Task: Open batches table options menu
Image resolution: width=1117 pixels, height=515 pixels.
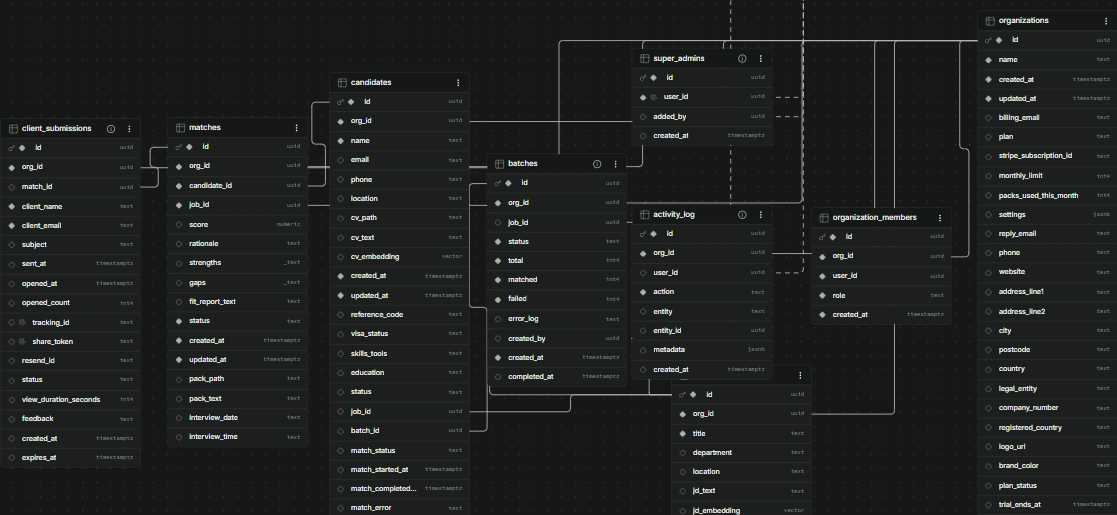Action: click(x=615, y=164)
